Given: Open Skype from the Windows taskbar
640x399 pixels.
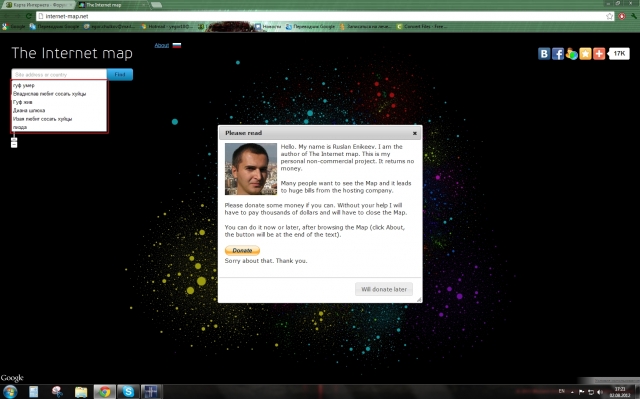Looking at the screenshot, I should [128, 392].
